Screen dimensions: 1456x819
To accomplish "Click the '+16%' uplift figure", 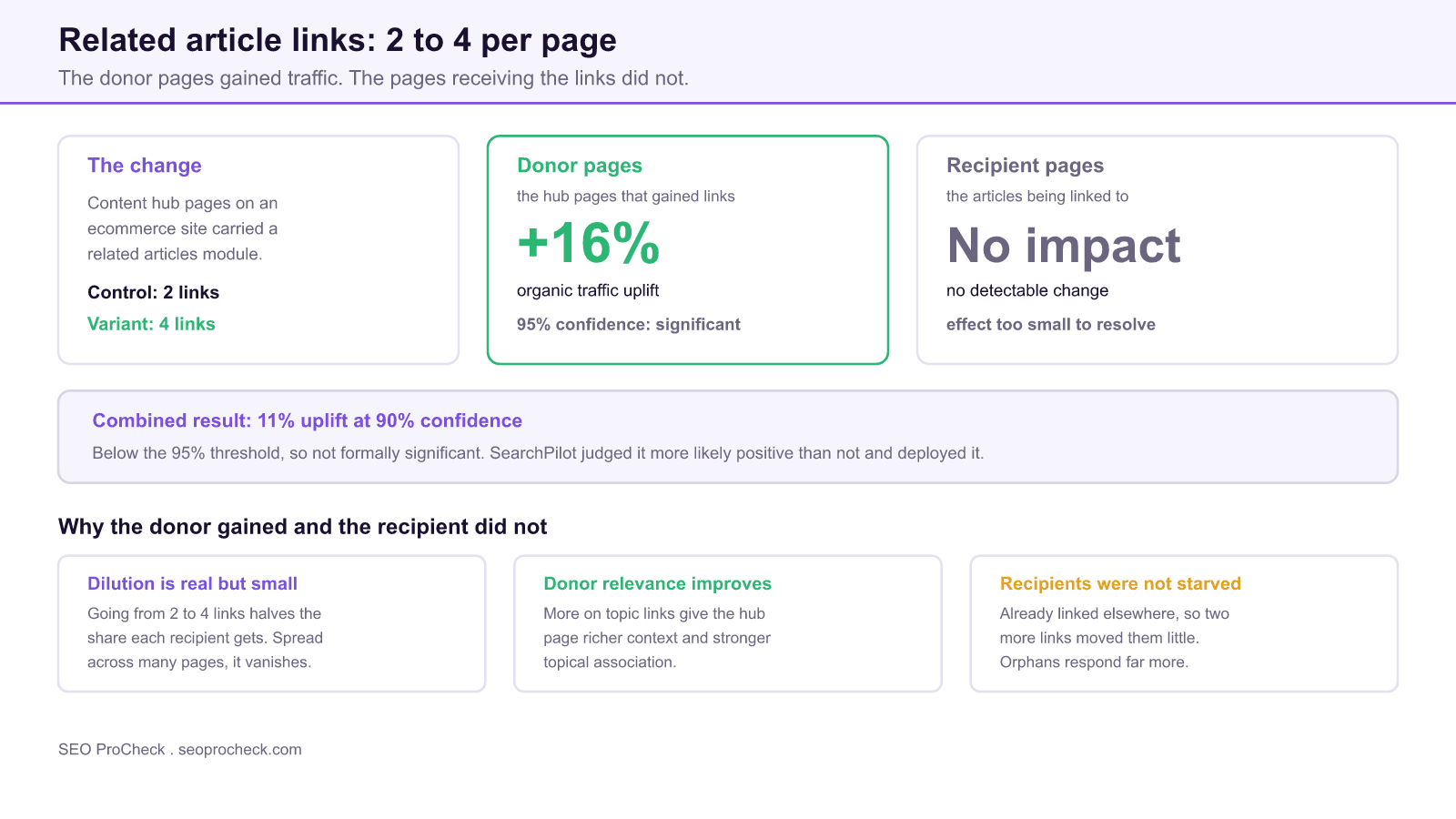I will 589,244.
